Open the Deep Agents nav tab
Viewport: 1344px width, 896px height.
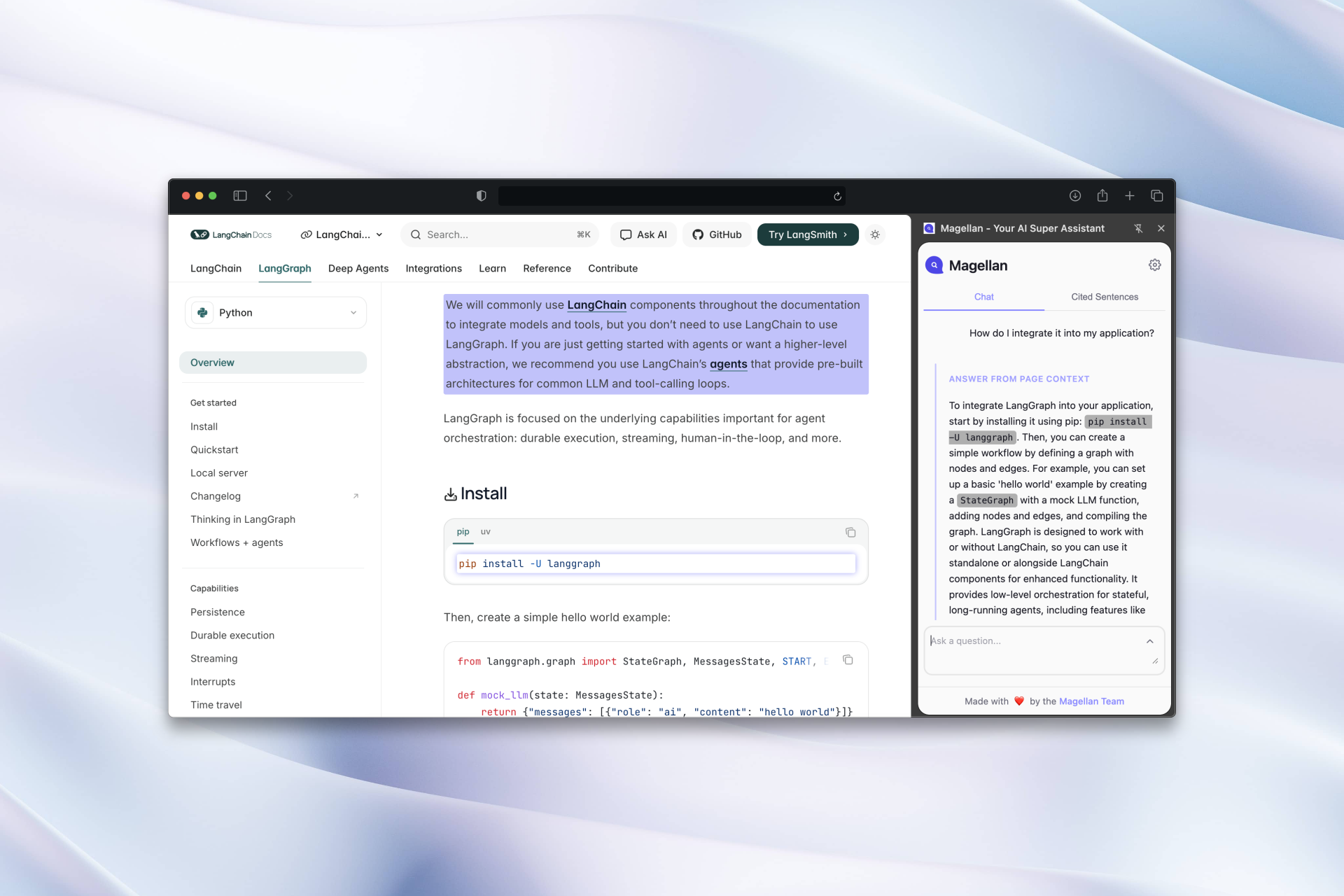[358, 269]
